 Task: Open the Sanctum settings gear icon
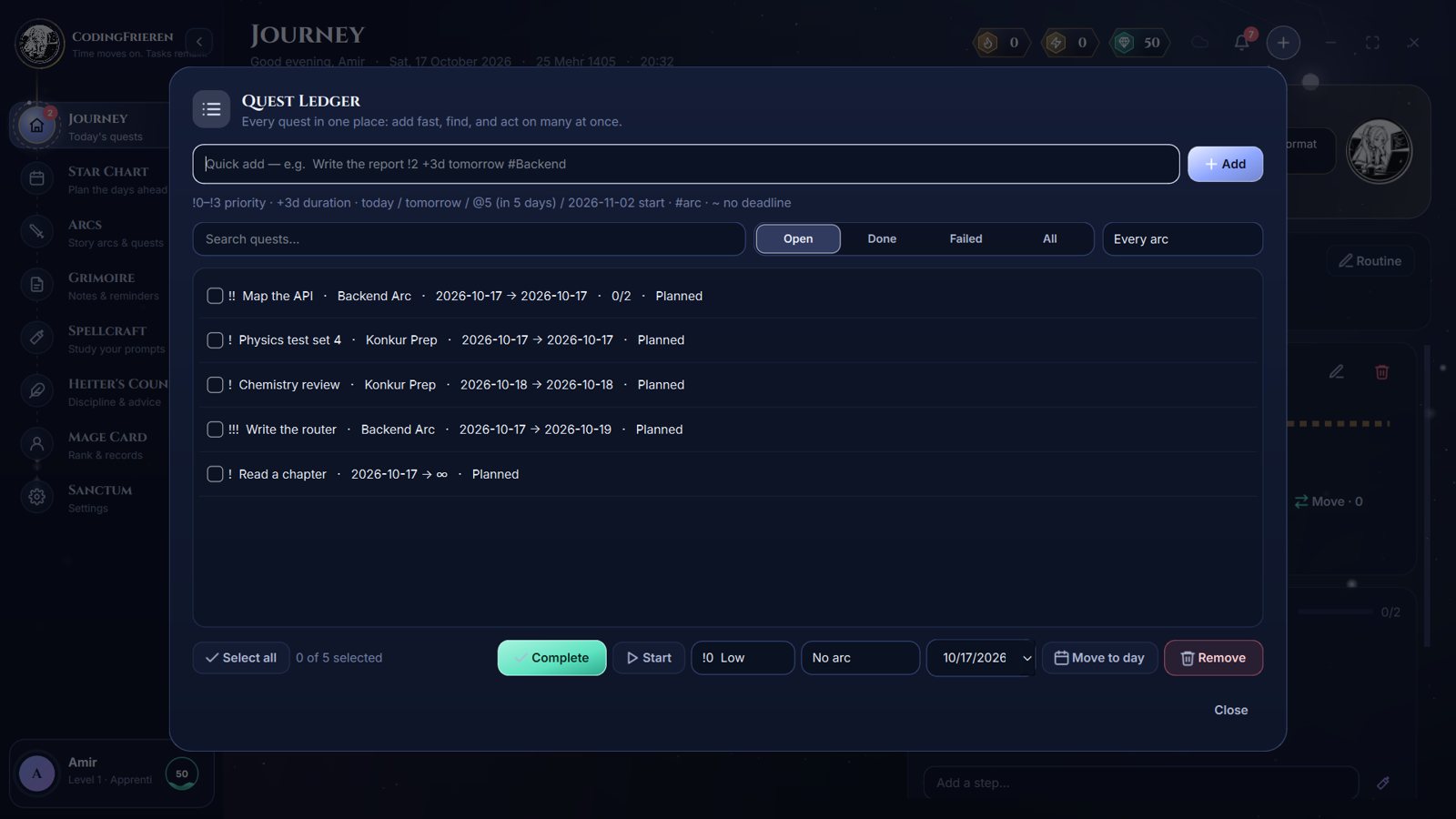[36, 497]
